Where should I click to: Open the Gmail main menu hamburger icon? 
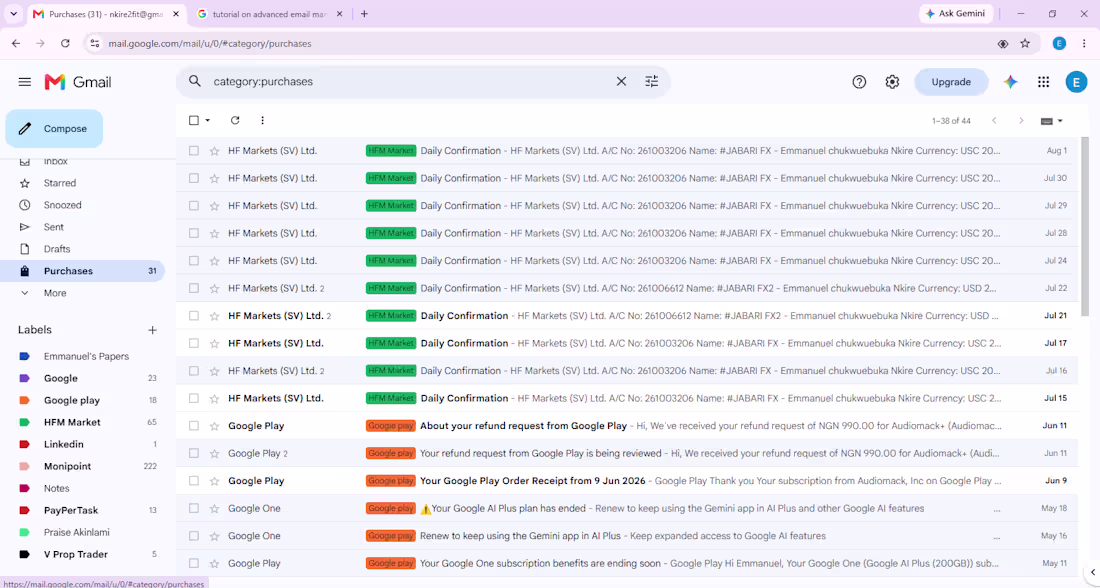pyautogui.click(x=25, y=82)
